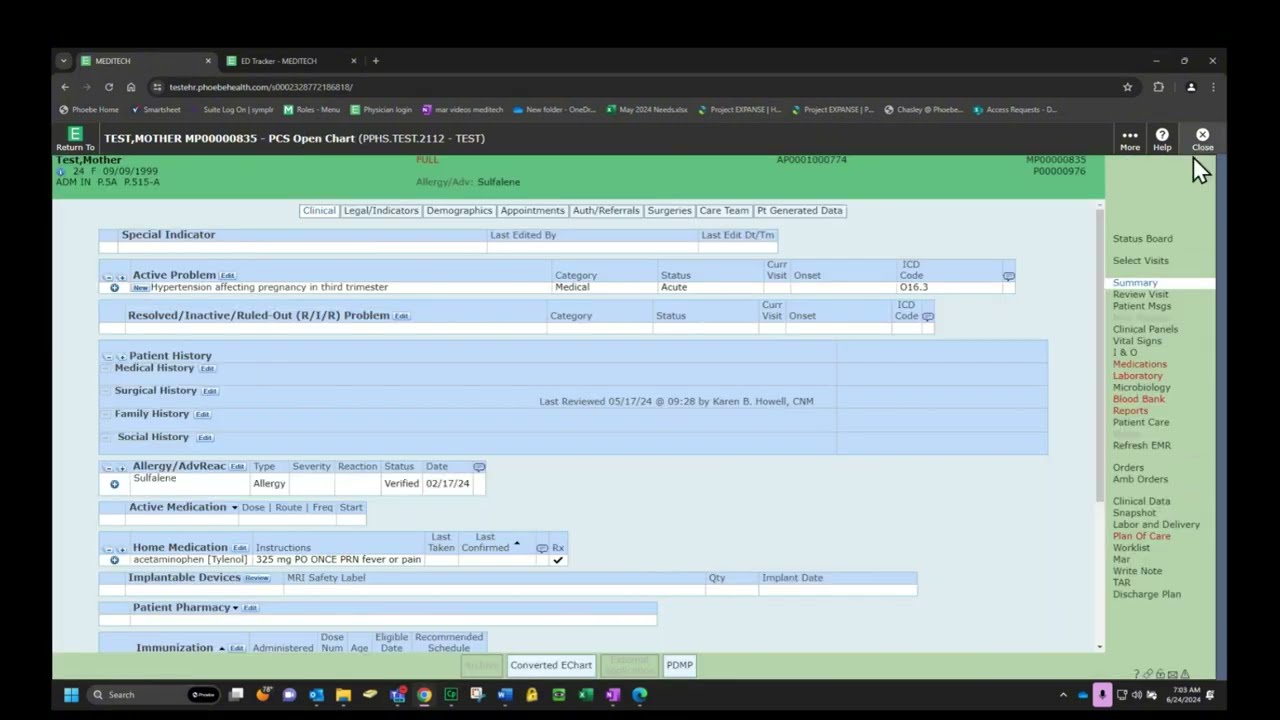Open a new browser tab
The width and height of the screenshot is (1280, 720).
(375, 61)
